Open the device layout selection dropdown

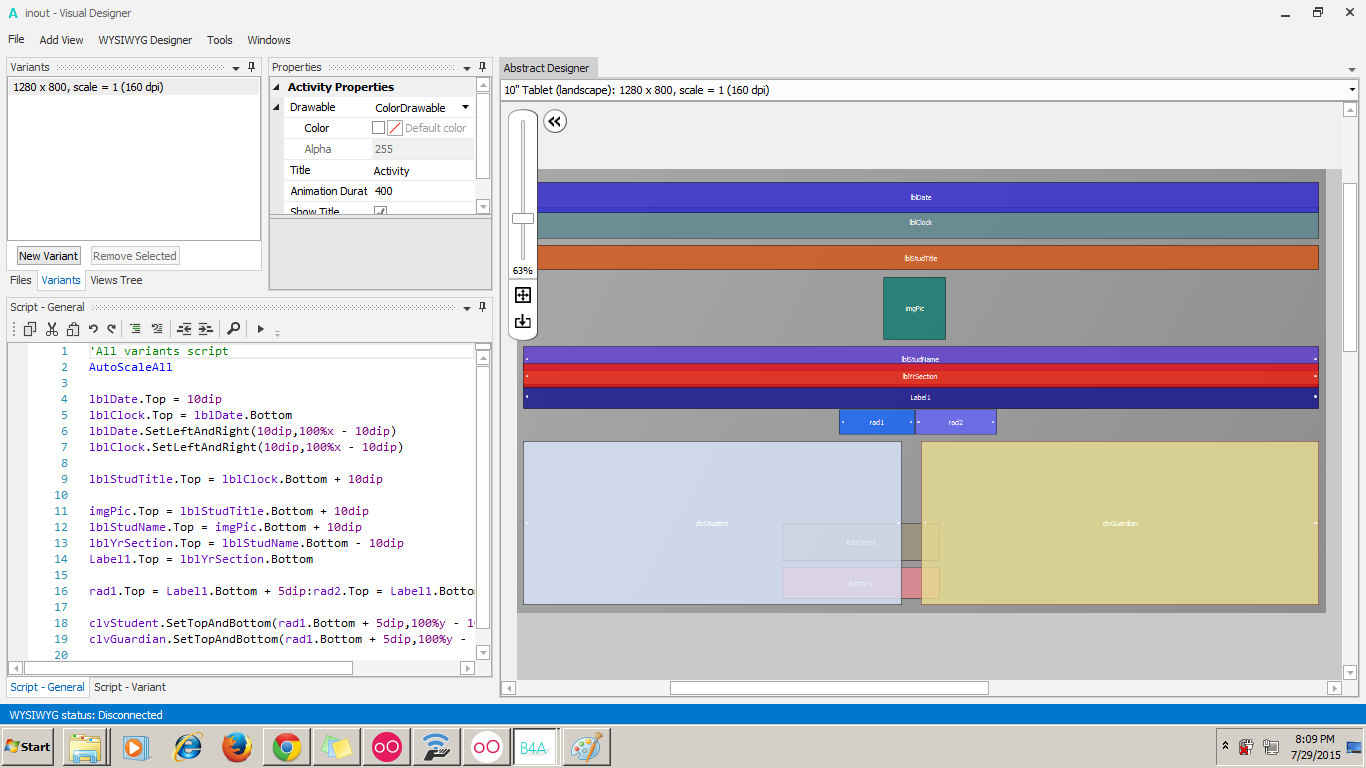point(1352,90)
